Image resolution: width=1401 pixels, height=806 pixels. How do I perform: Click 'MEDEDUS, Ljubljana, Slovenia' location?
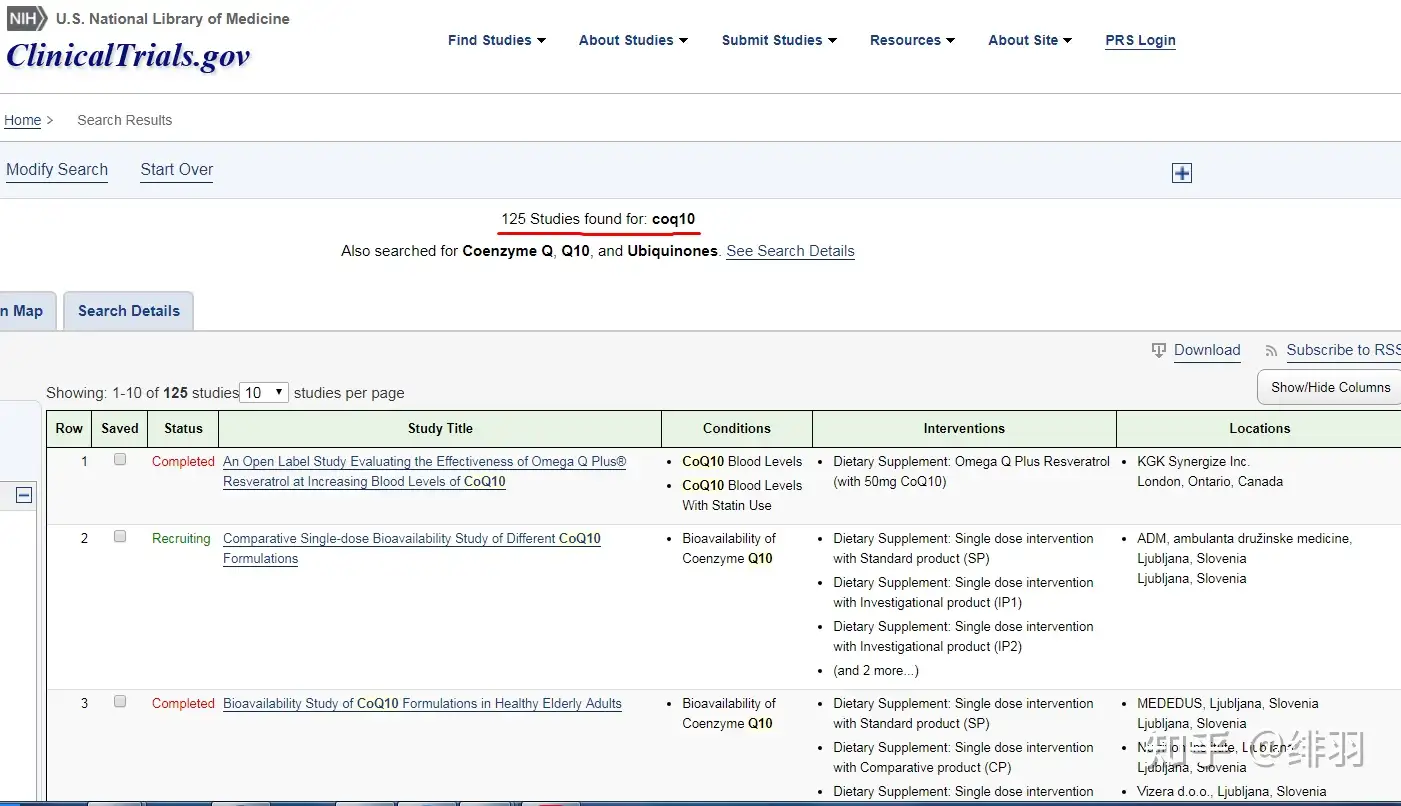1228,703
